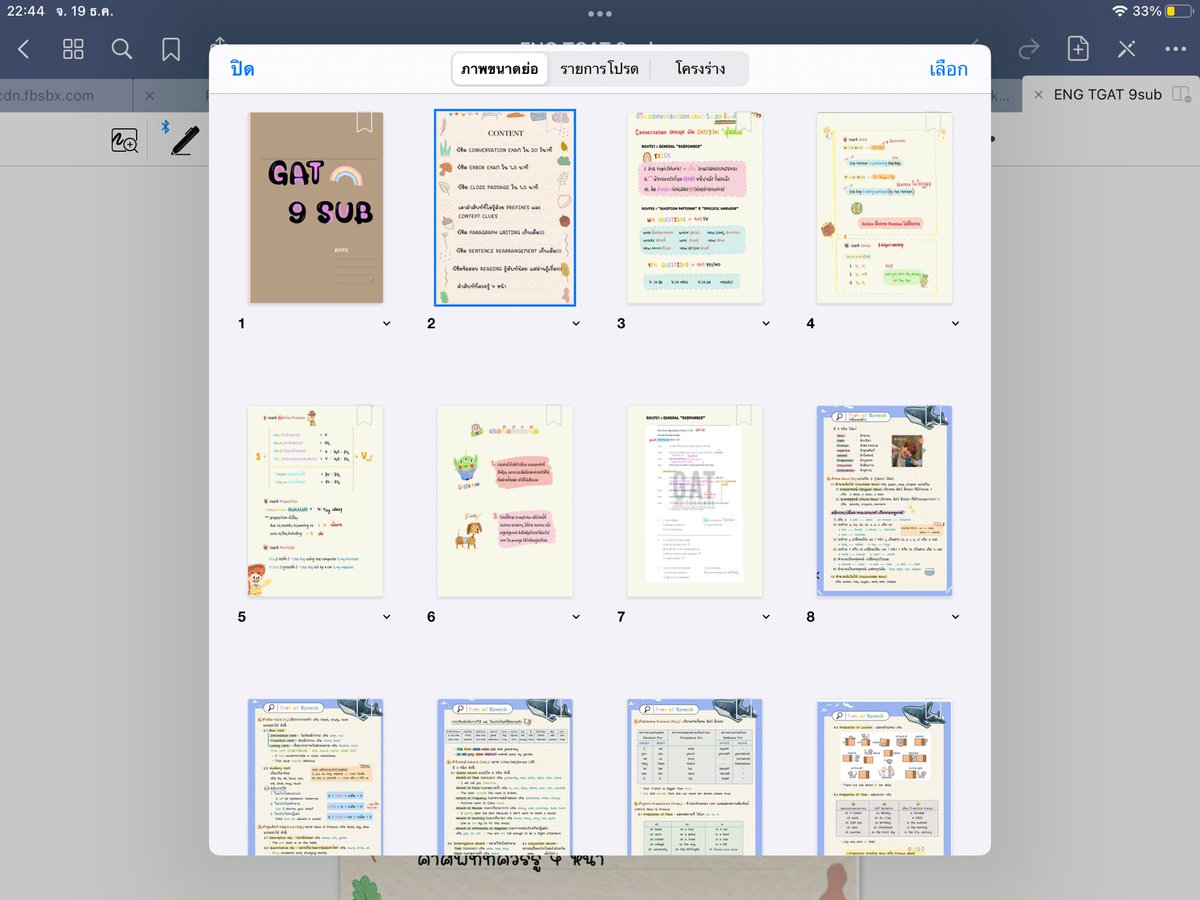Open page 8 Part of Speech thumbnail
1200x900 pixels.
(x=885, y=501)
